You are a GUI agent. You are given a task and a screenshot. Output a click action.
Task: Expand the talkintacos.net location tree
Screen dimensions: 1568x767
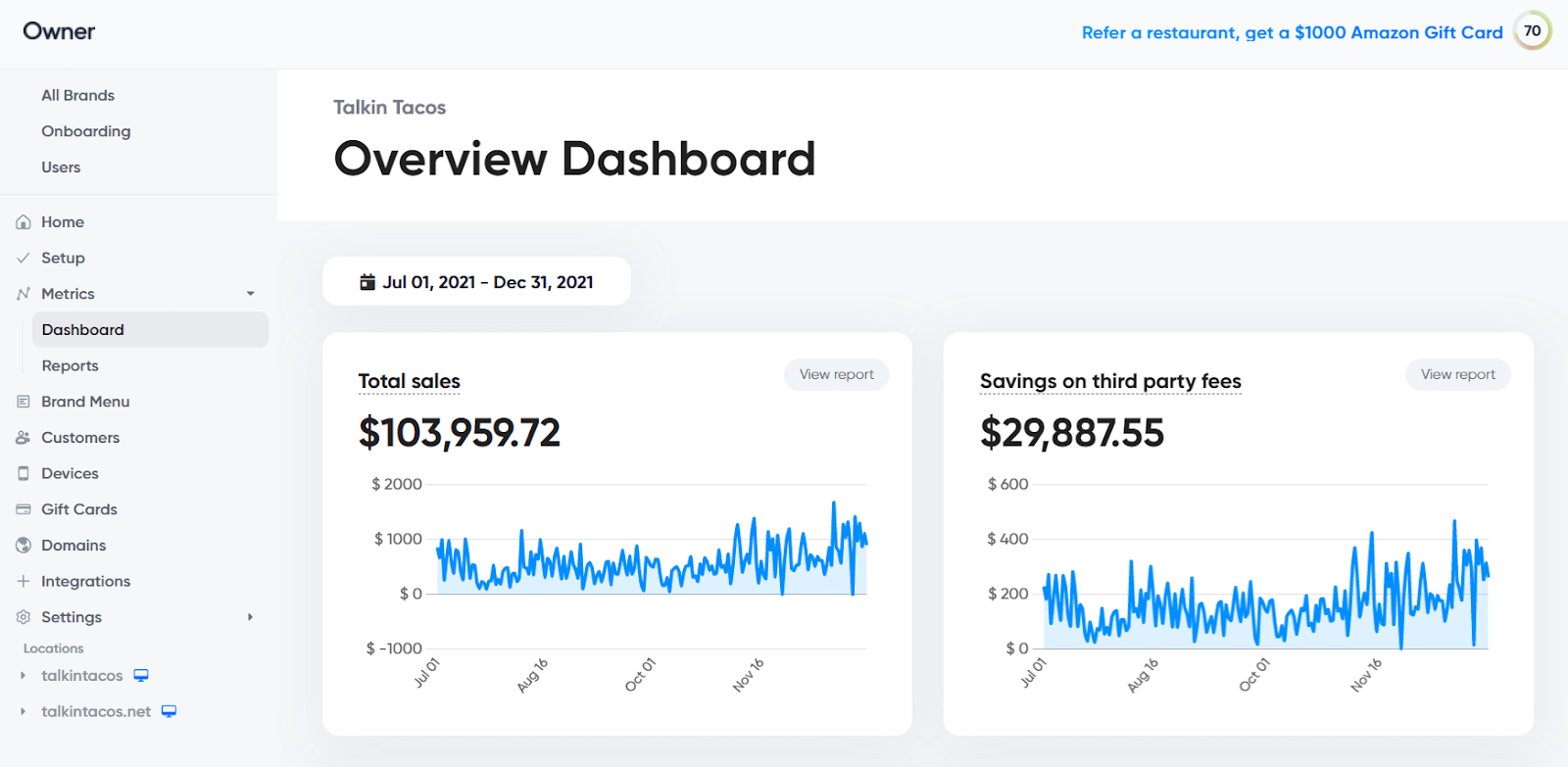pos(23,711)
